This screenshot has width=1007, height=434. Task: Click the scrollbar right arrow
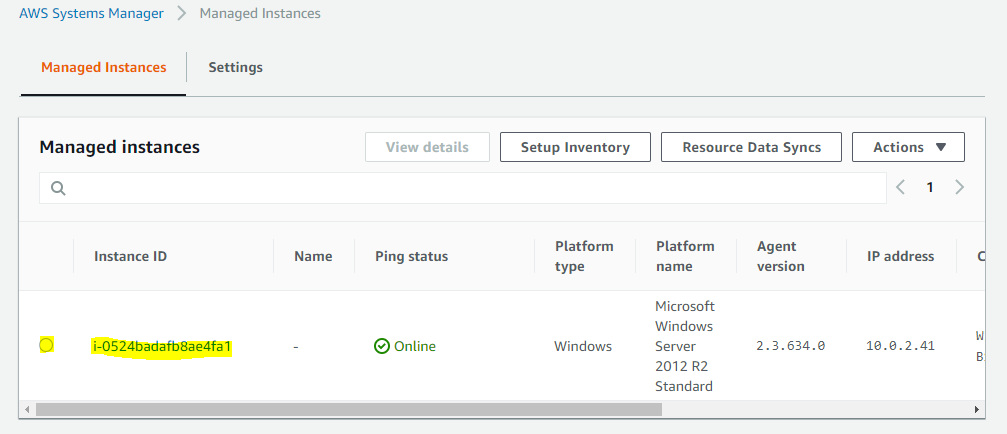pos(977,409)
